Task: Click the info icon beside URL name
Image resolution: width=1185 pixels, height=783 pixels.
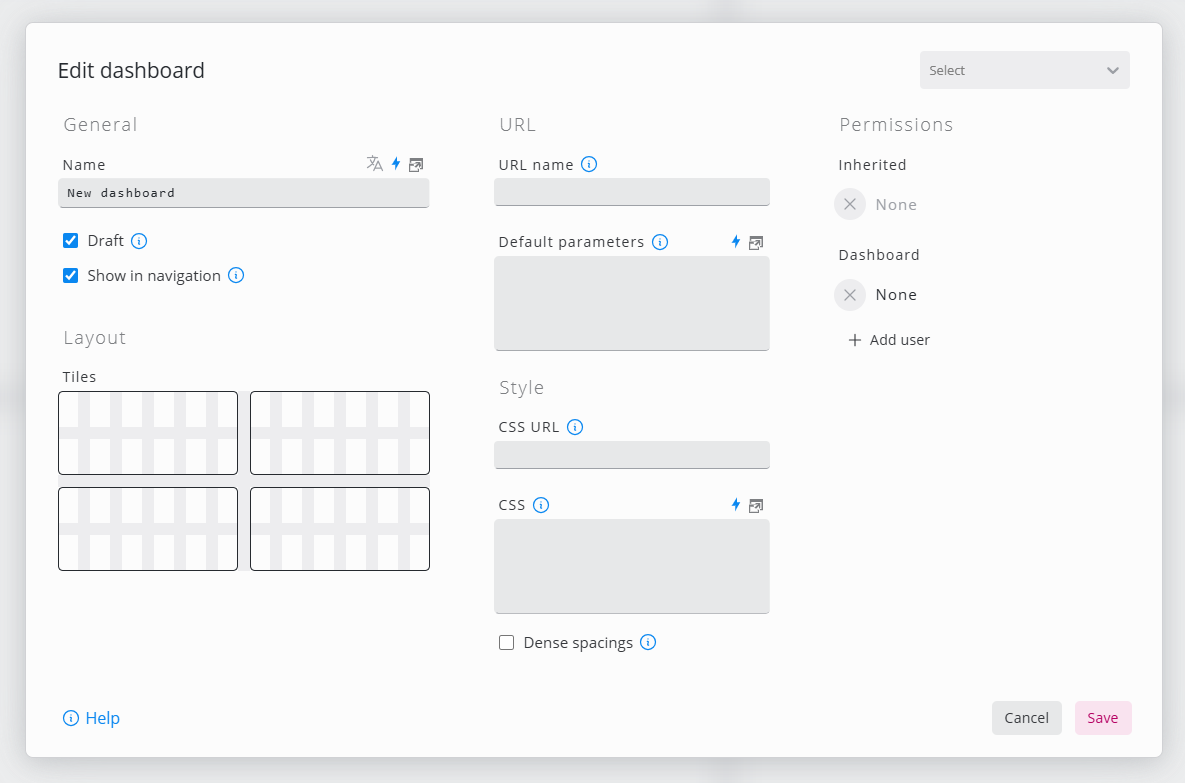Action: (589, 164)
